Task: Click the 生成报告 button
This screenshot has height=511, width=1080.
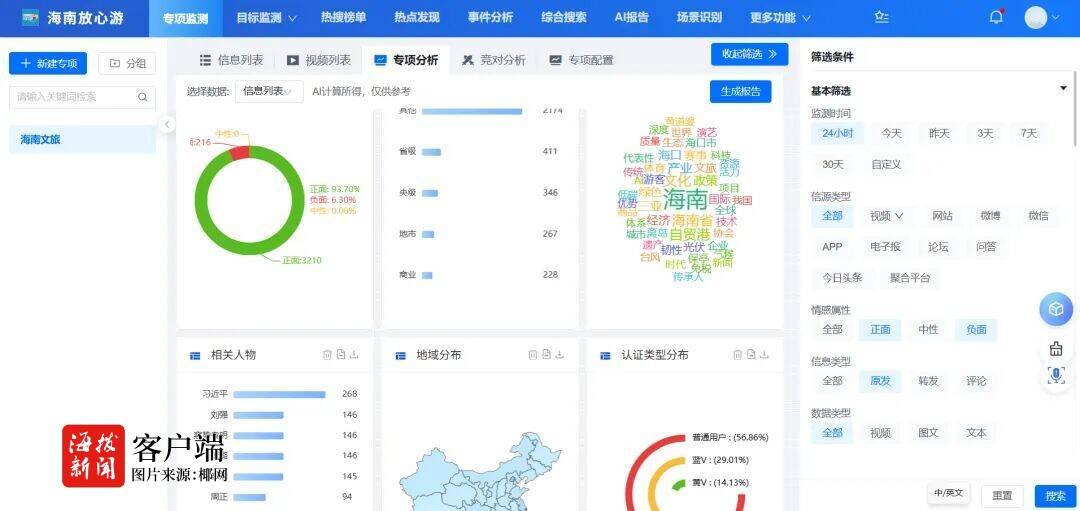Action: pyautogui.click(x=740, y=92)
